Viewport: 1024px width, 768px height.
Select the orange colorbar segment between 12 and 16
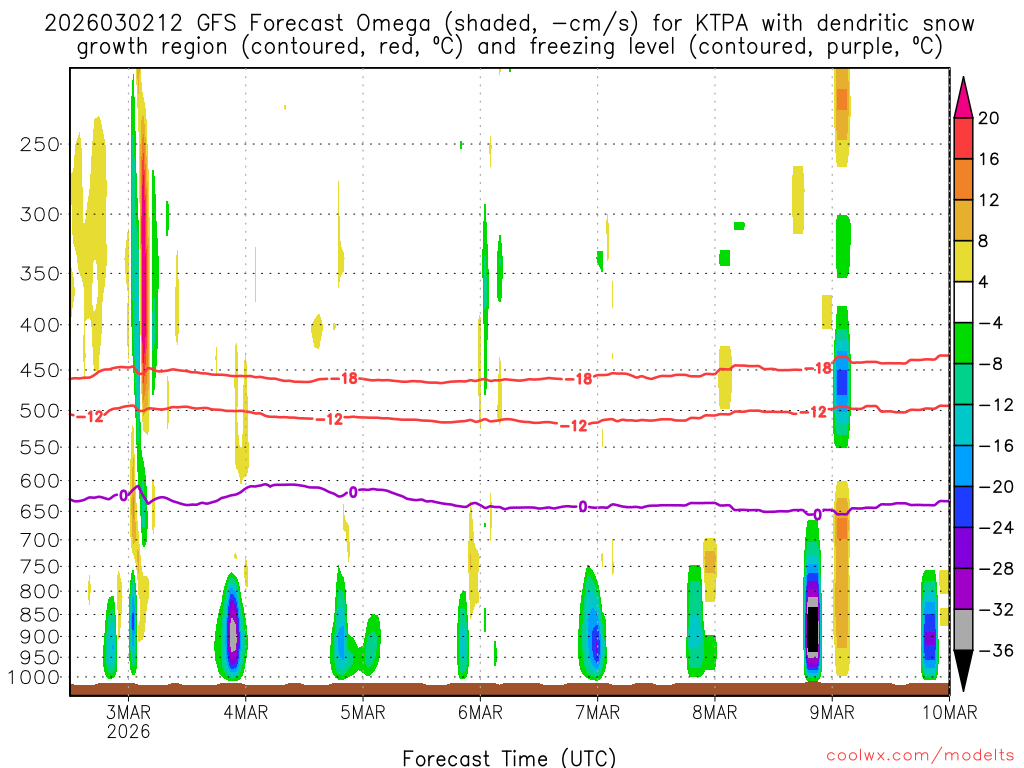click(964, 179)
